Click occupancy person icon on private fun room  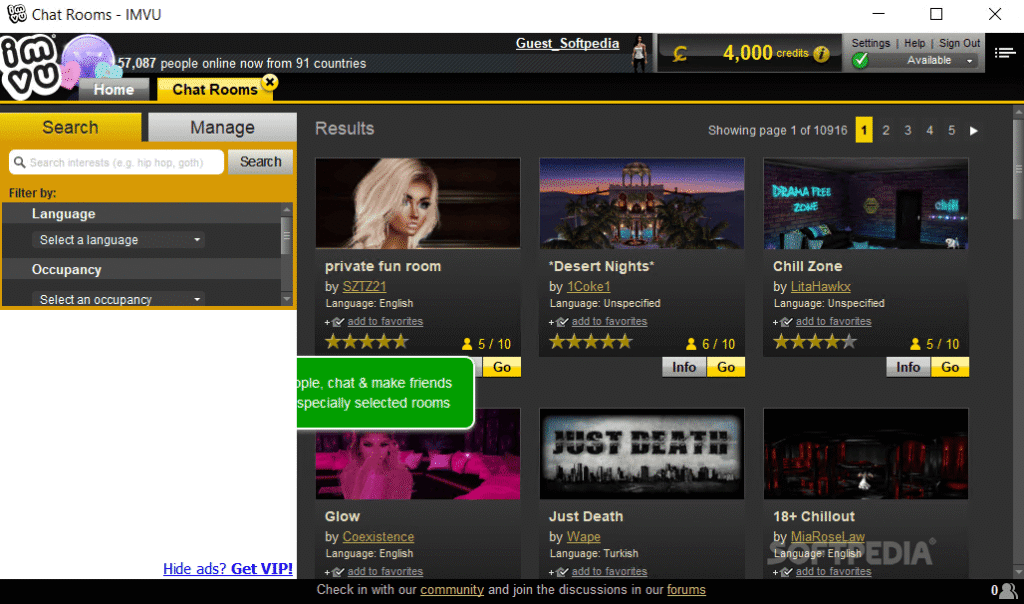[x=467, y=344]
